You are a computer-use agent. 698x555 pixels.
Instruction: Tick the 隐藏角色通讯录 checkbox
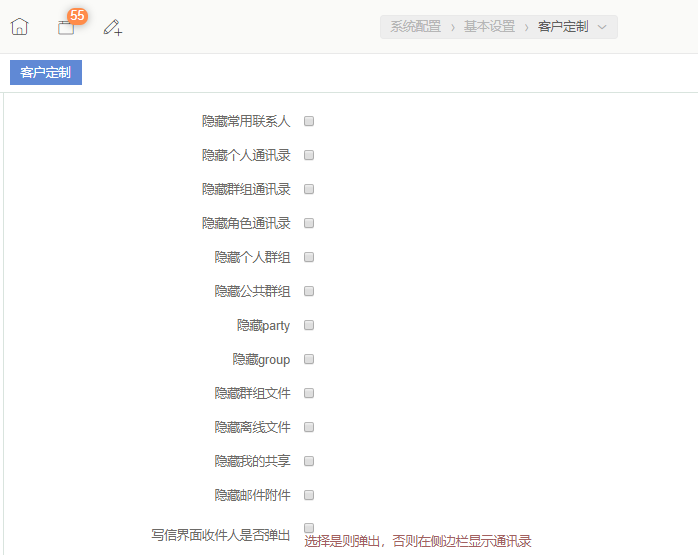point(309,223)
